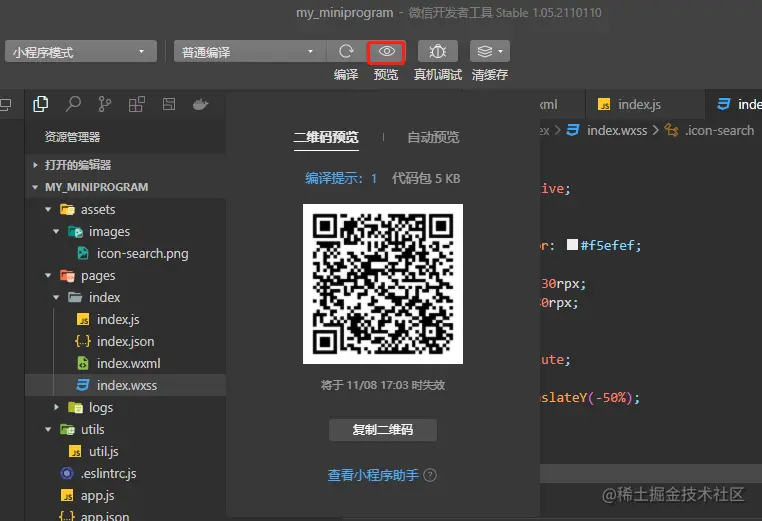Click the 复制二维码 button
The width and height of the screenshot is (762, 521).
(383, 430)
